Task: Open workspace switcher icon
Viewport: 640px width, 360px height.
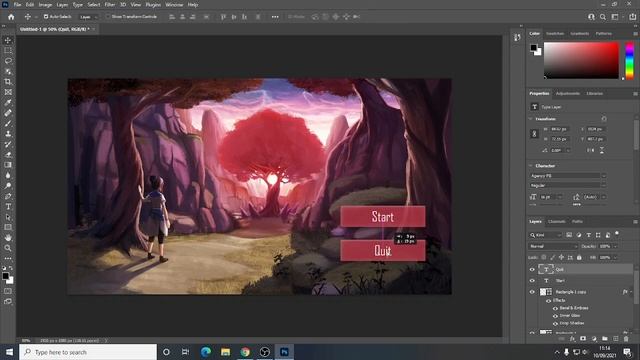Action: coord(615,17)
